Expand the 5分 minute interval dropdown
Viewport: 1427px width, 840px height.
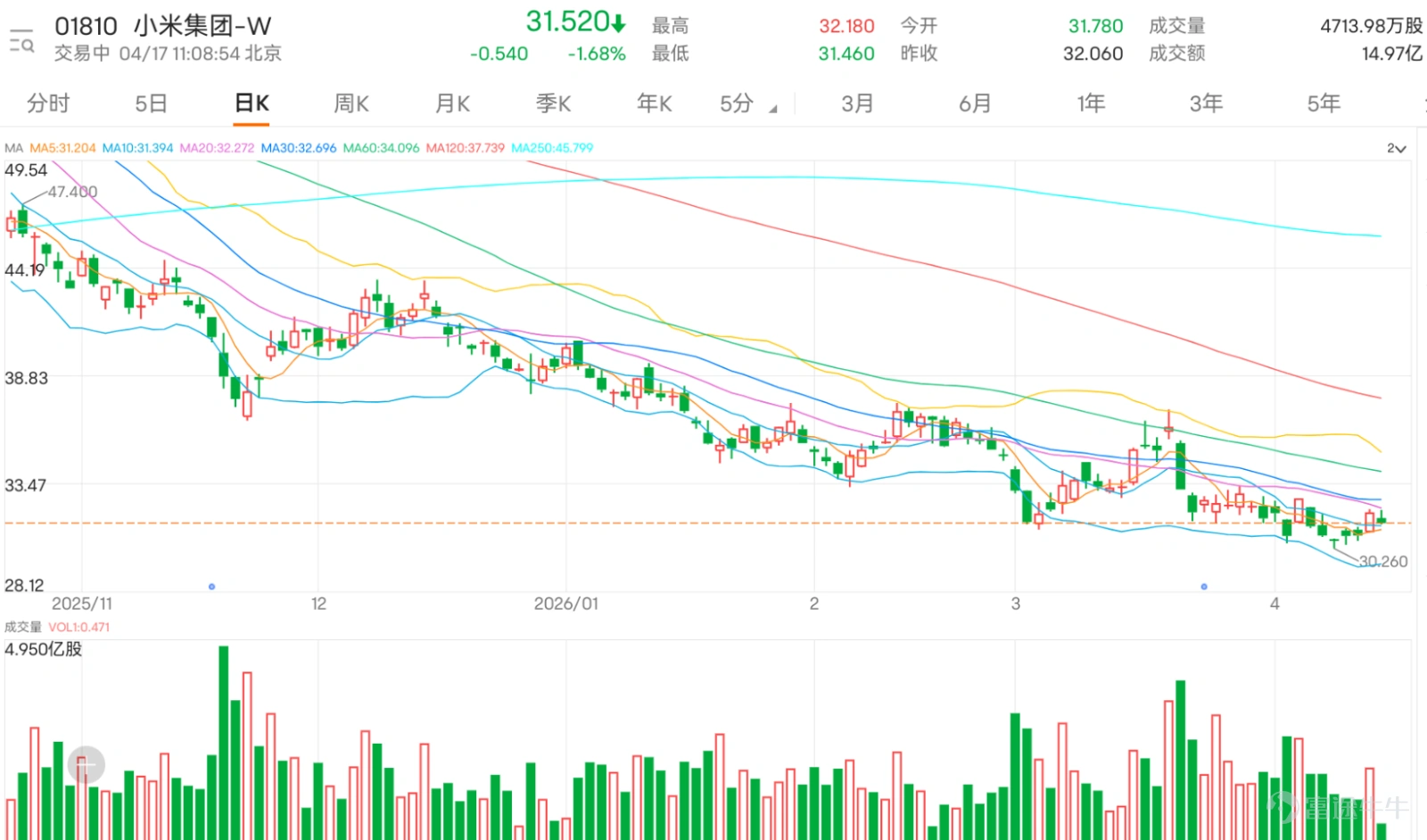748,103
